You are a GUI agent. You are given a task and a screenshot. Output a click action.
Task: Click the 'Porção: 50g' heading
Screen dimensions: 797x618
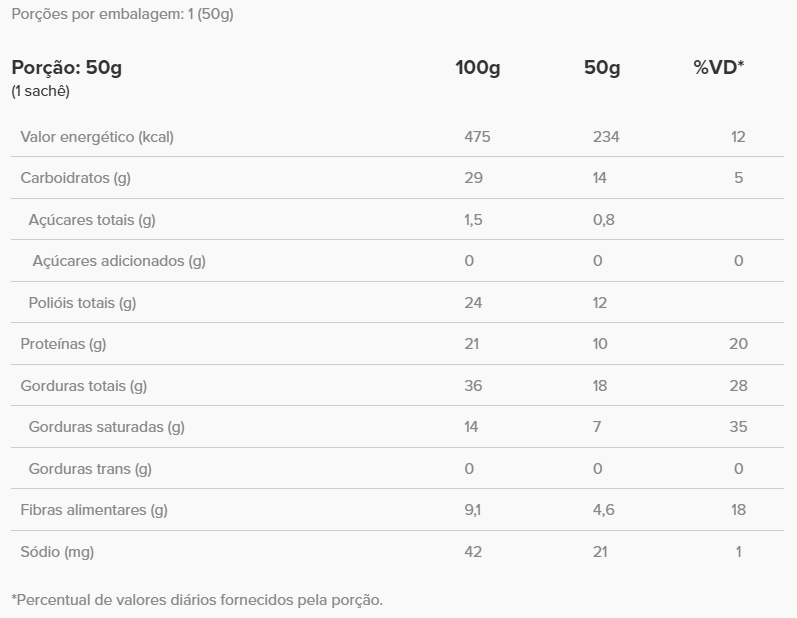pyautogui.click(x=66, y=68)
